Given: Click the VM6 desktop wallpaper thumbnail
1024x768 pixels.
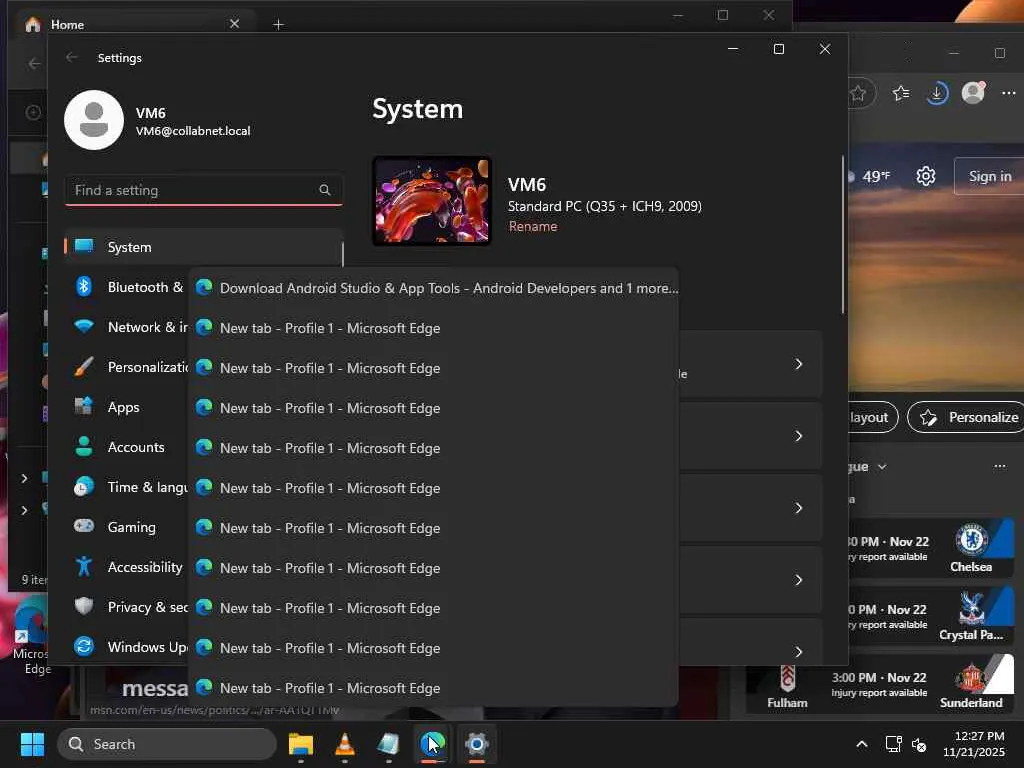Looking at the screenshot, I should pos(432,201).
